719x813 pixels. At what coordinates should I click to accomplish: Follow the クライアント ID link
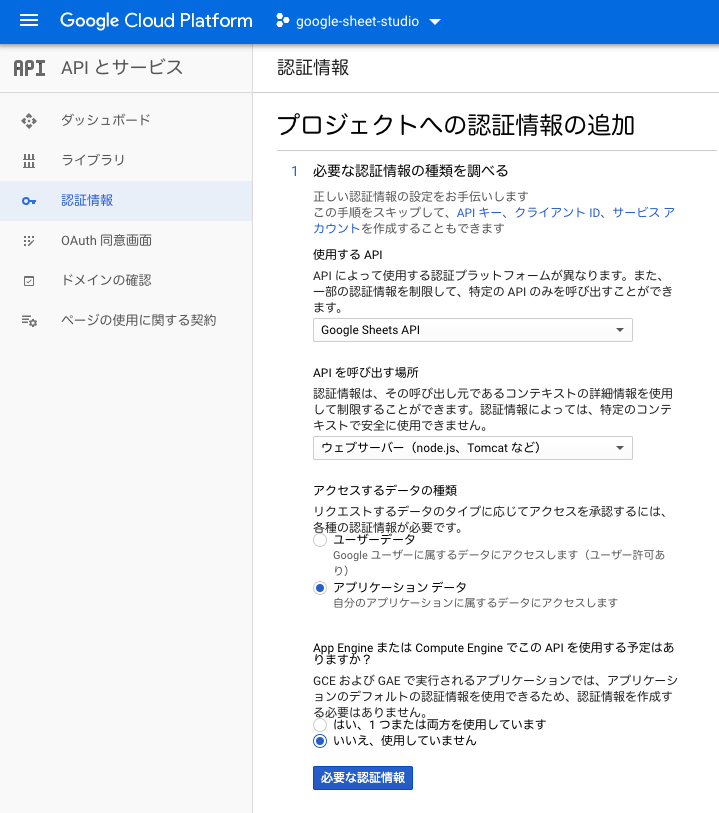pyautogui.click(x=557, y=213)
